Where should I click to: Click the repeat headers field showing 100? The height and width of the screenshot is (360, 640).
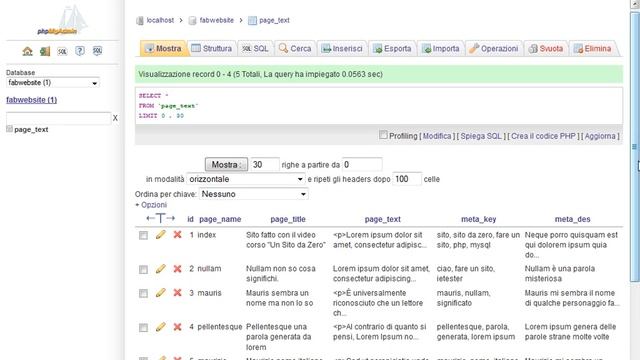tap(407, 179)
